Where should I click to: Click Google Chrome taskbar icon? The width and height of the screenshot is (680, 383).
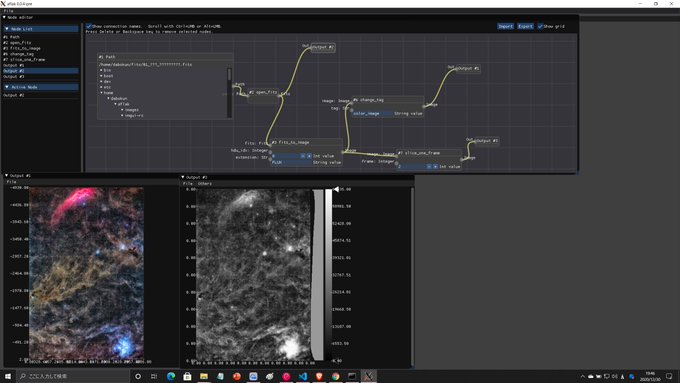coord(336,376)
